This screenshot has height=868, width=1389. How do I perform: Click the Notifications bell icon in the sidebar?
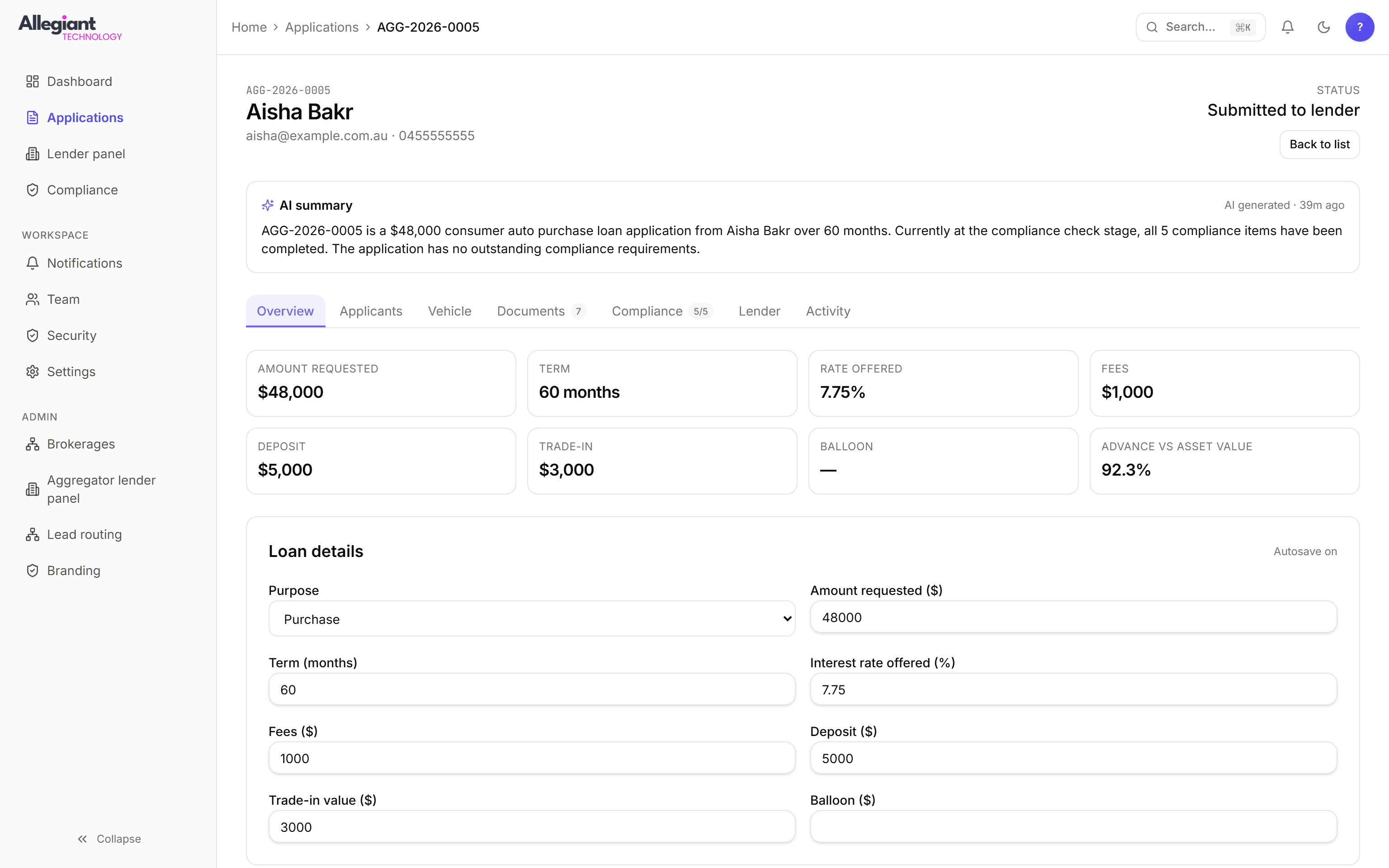click(33, 263)
